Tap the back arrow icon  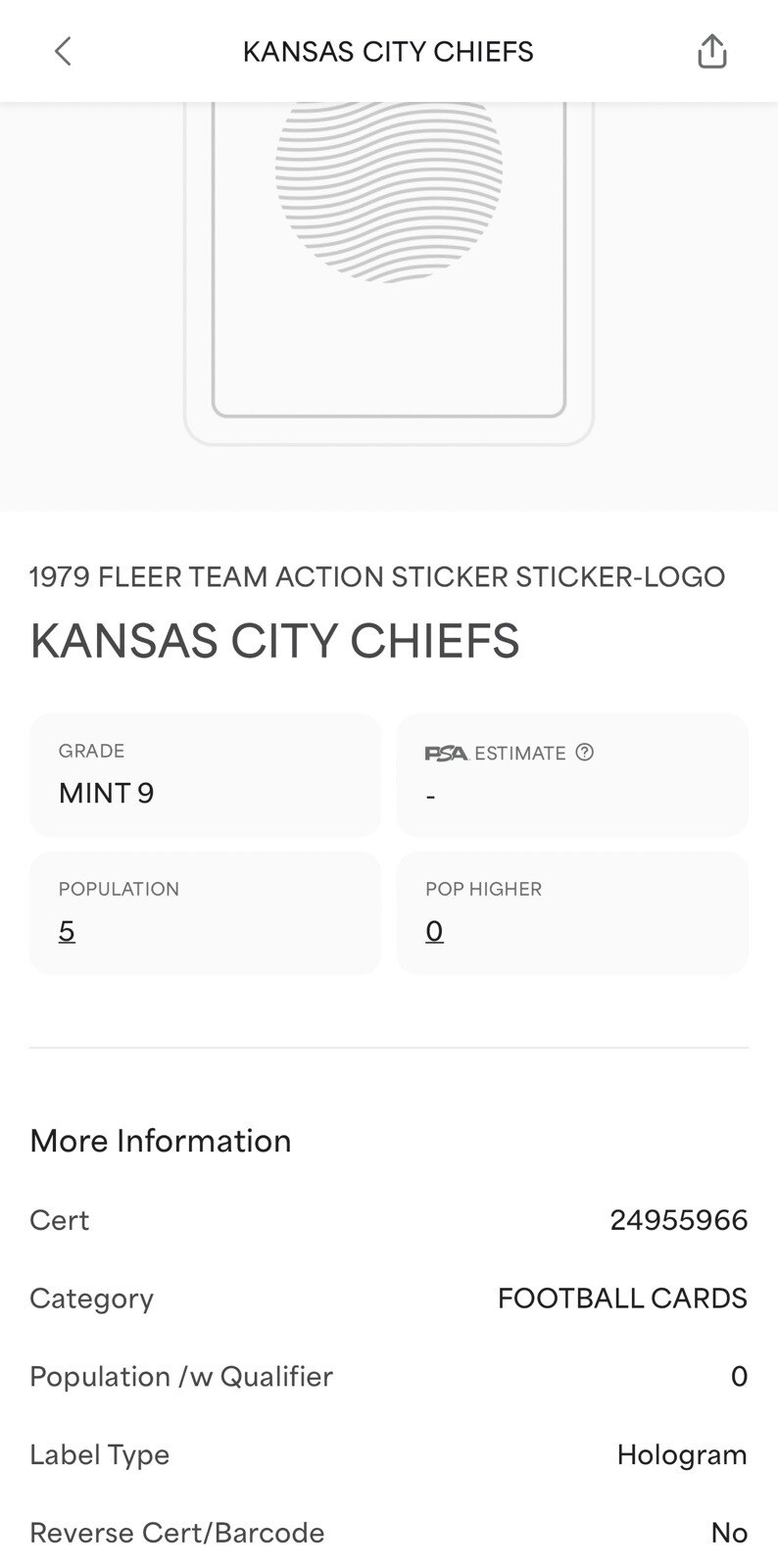63,51
